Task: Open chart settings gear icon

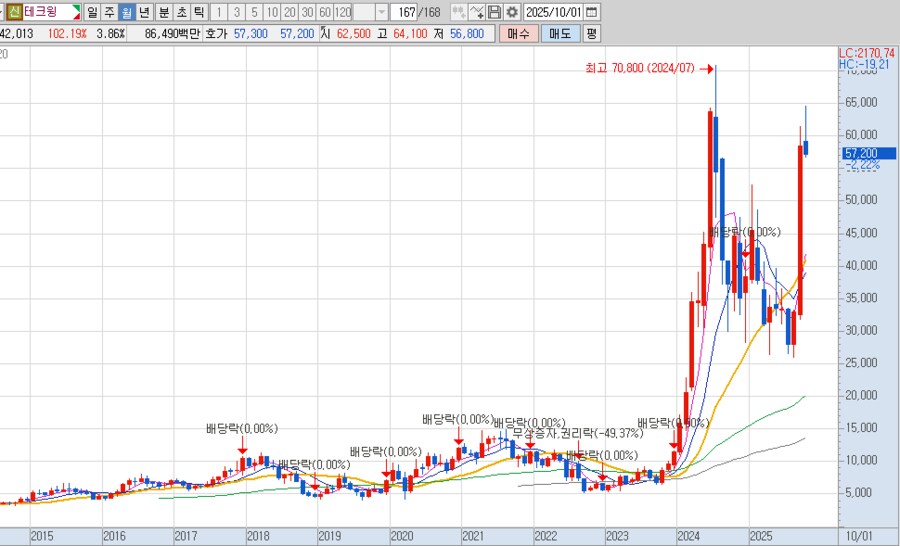Action: coord(511,12)
